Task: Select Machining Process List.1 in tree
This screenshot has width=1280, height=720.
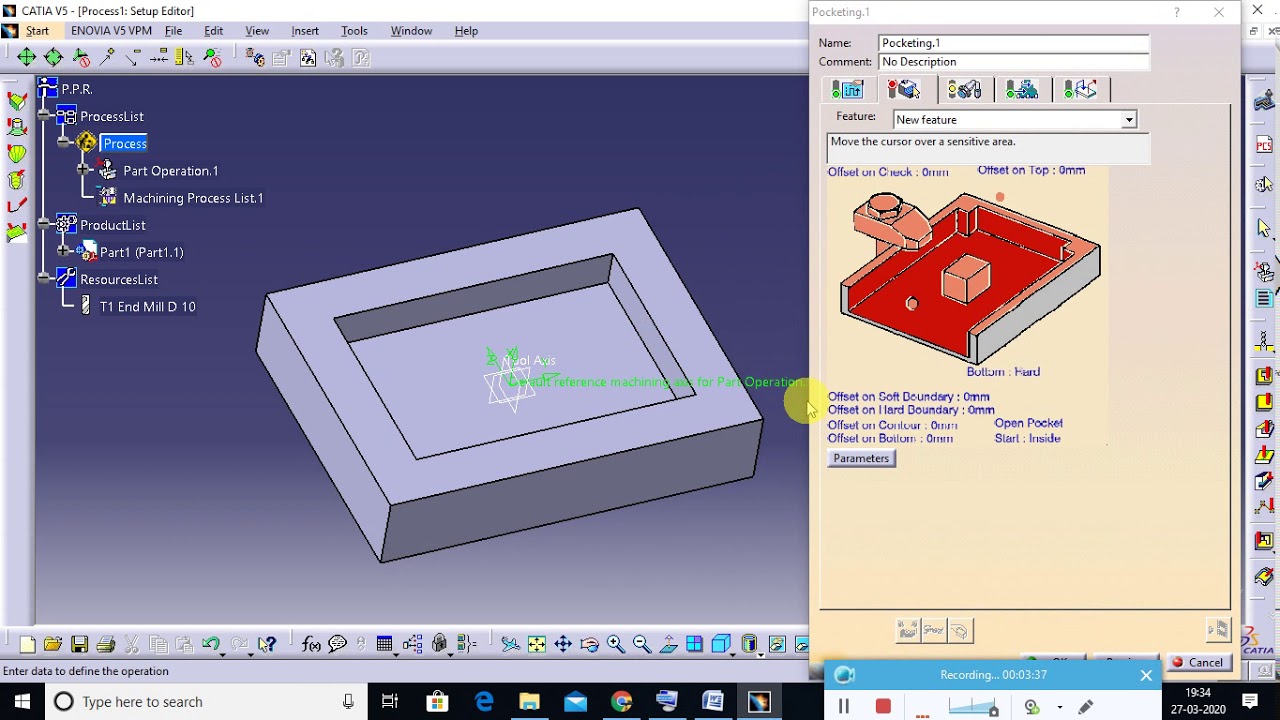Action: click(x=193, y=198)
